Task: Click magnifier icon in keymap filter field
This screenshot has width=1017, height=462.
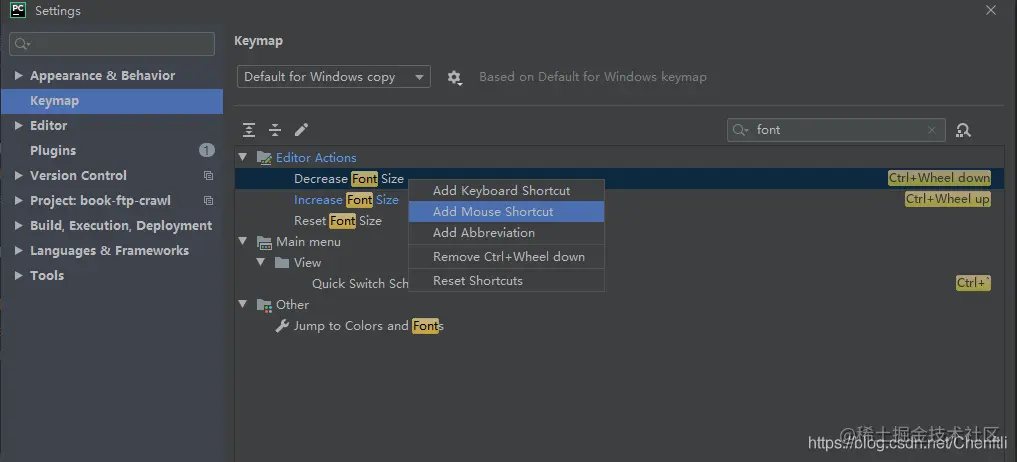Action: click(741, 130)
